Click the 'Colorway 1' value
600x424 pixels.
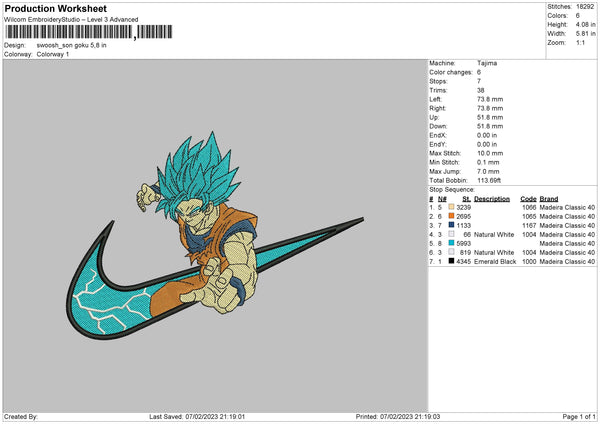click(53, 54)
